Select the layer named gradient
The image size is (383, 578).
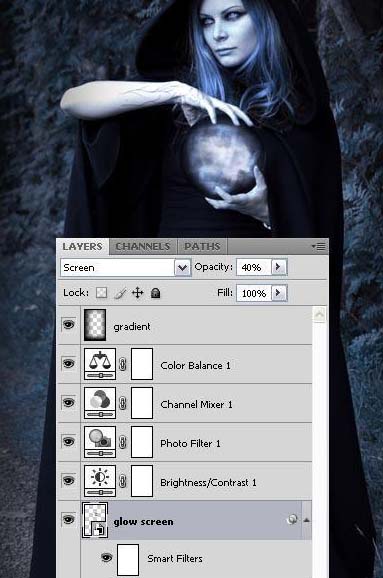(x=132, y=327)
